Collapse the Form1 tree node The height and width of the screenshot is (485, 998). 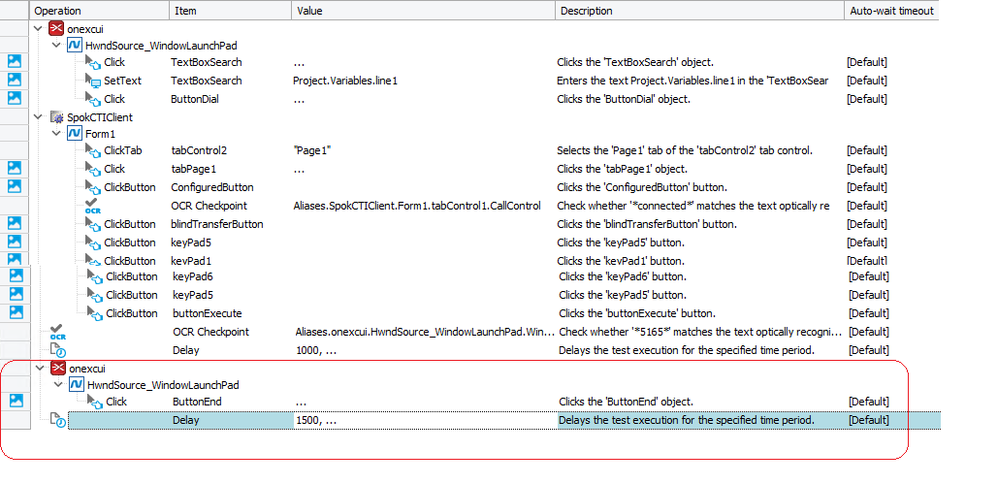click(x=56, y=133)
